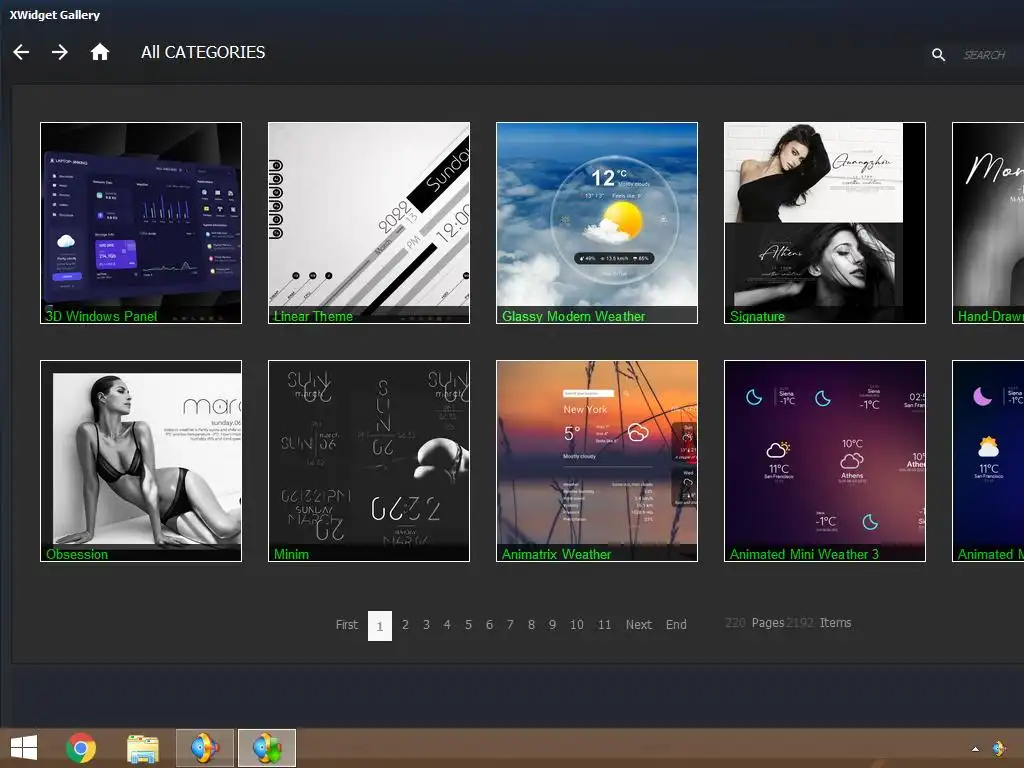Go to page 9

point(552,625)
